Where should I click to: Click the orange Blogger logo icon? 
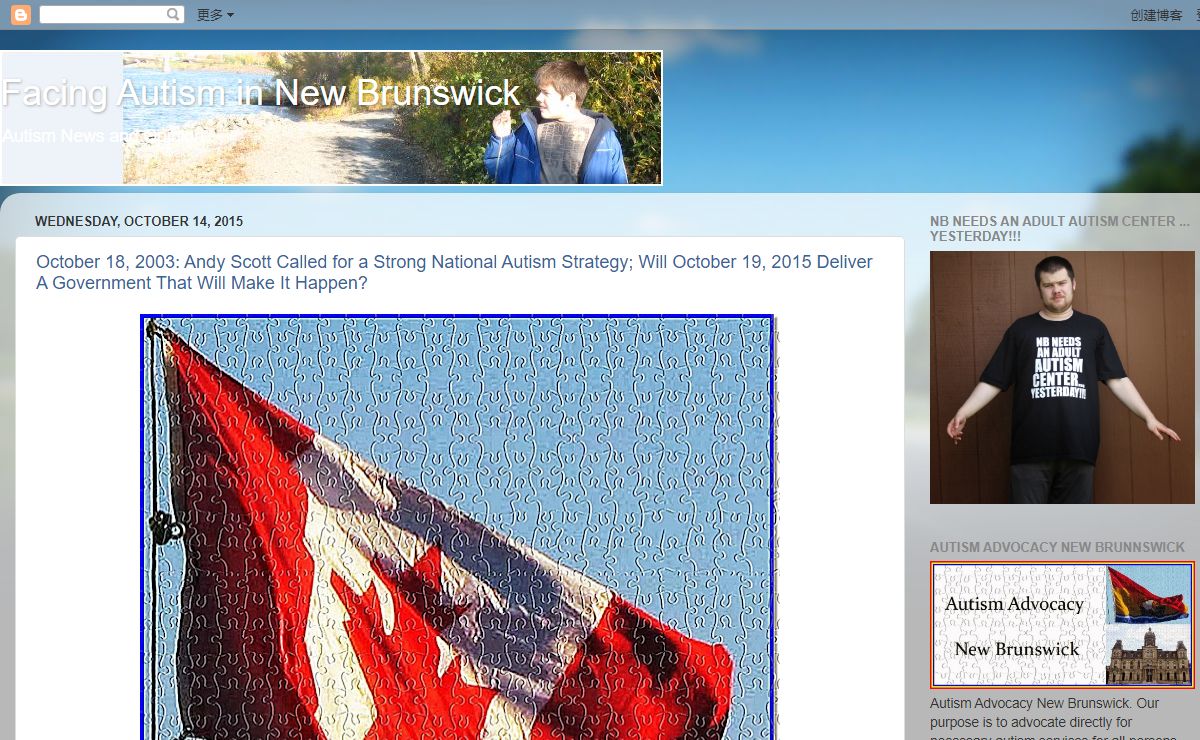pyautogui.click(x=21, y=15)
